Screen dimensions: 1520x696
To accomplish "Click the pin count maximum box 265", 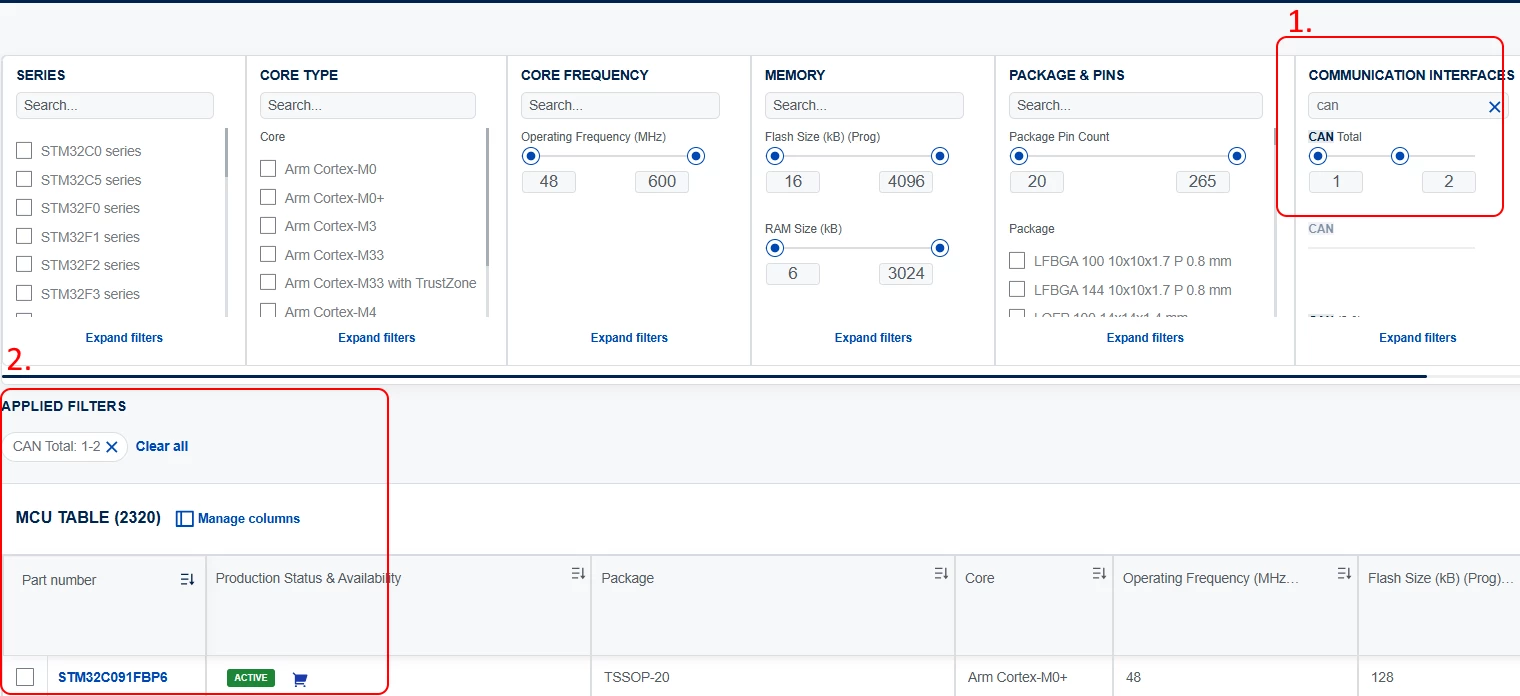I will 1203,182.
